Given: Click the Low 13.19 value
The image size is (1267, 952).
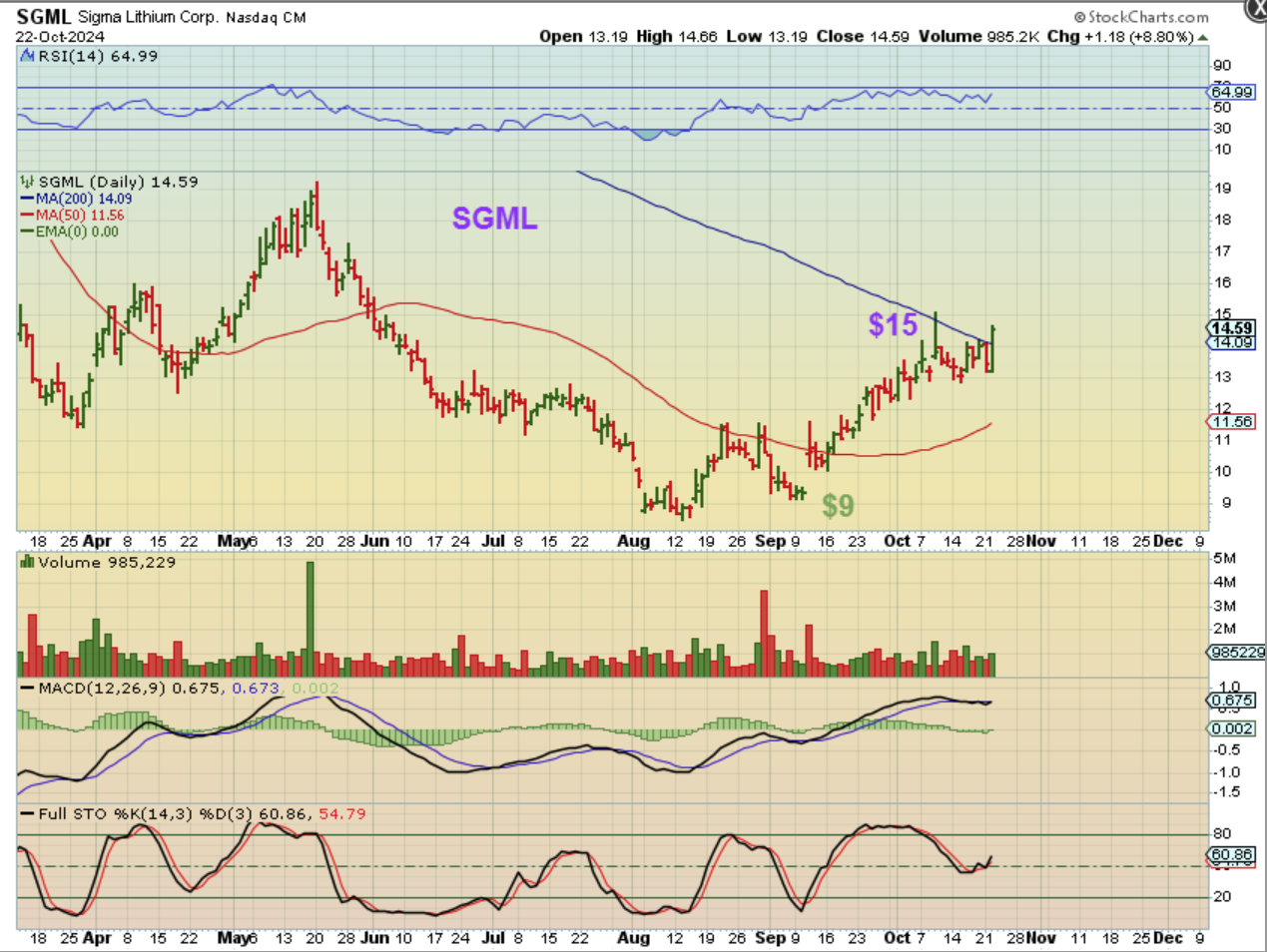Looking at the screenshot, I should 768,36.
